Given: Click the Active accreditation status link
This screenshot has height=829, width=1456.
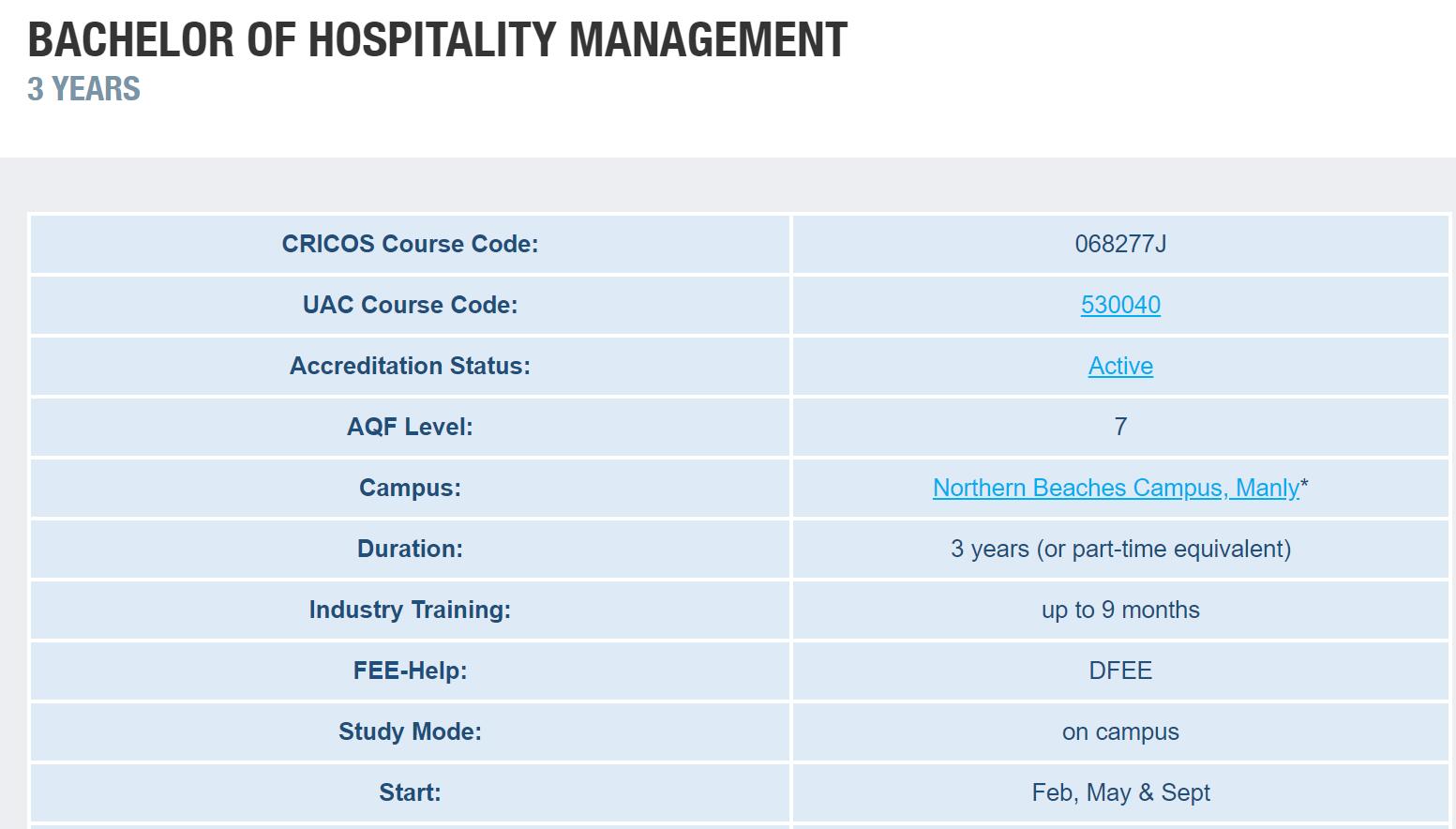Looking at the screenshot, I should tap(1119, 366).
